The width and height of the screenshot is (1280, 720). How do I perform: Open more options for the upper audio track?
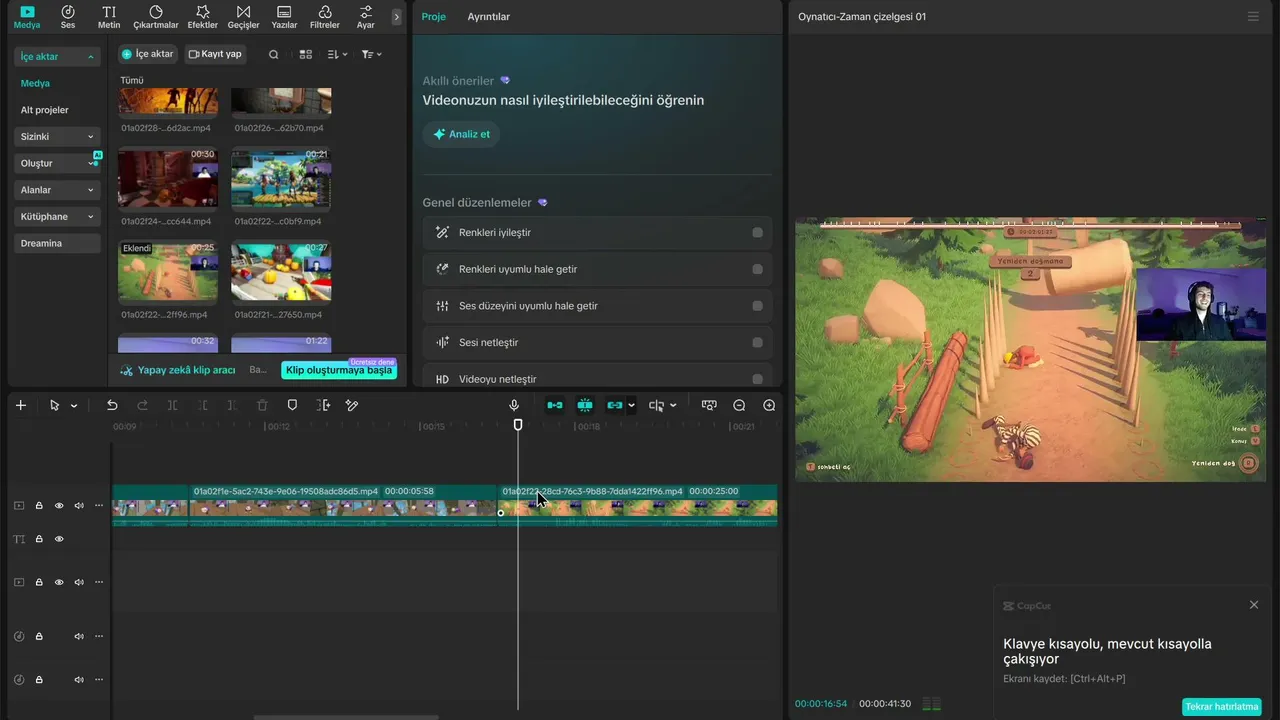pos(99,636)
